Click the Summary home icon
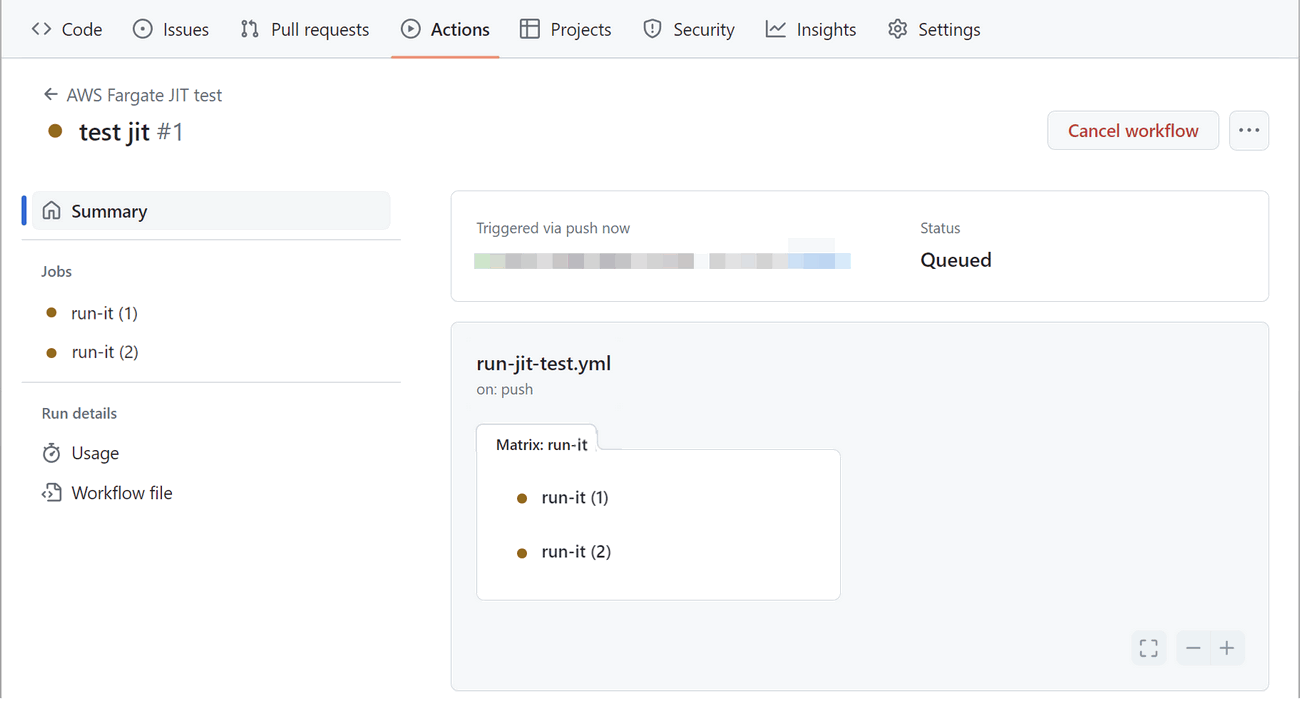The image size is (1300, 704). point(52,211)
